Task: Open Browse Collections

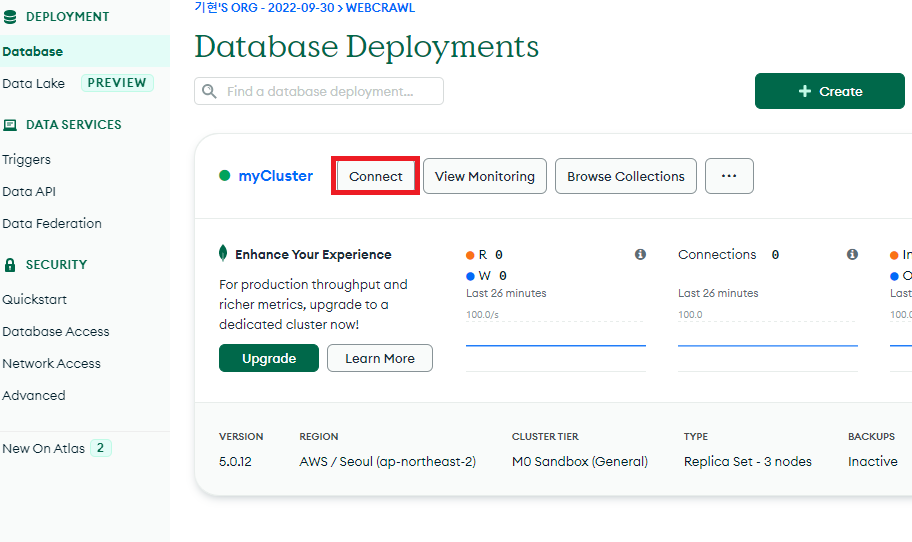Action: pos(626,176)
